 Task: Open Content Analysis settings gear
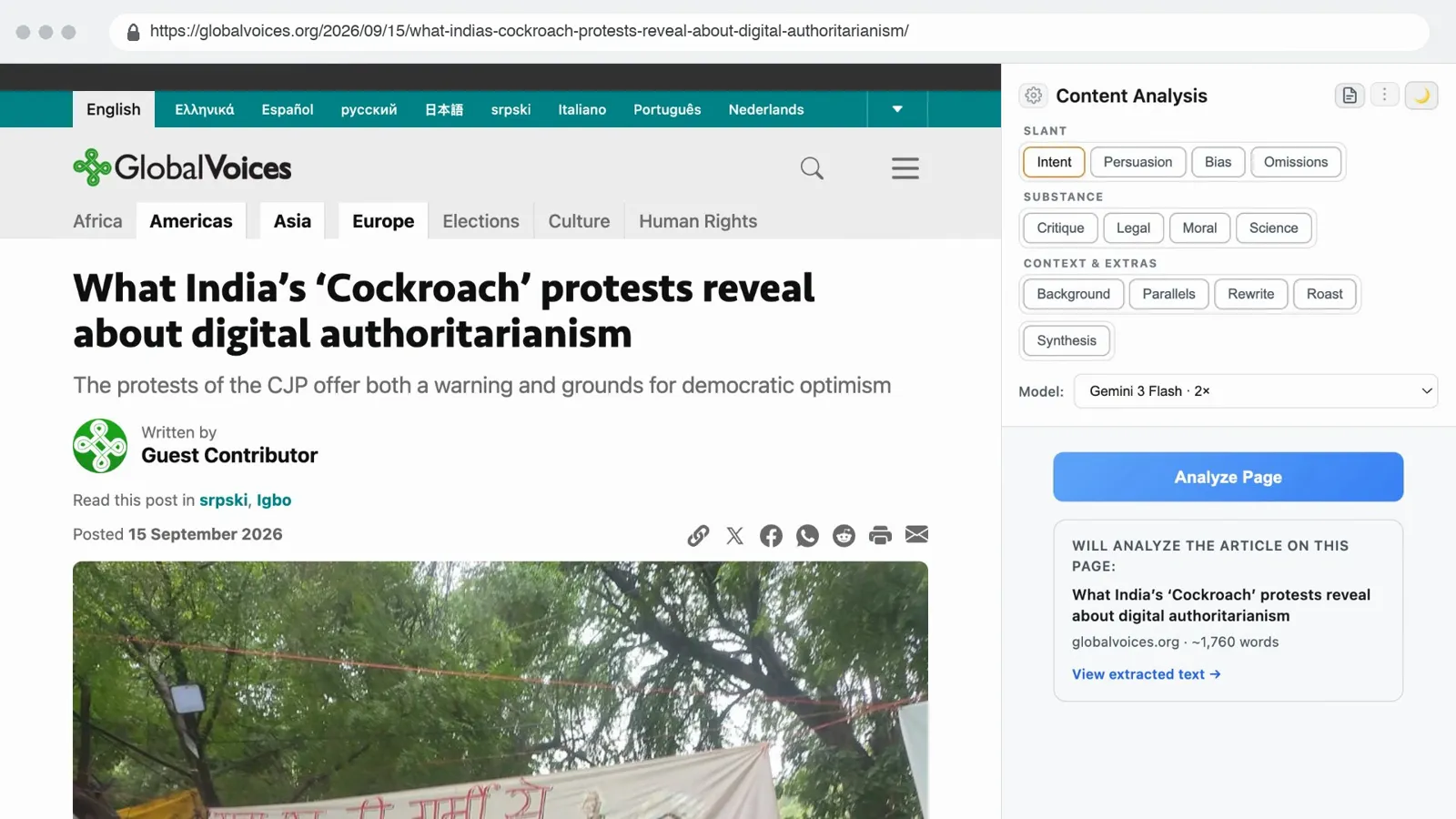[x=1034, y=96]
